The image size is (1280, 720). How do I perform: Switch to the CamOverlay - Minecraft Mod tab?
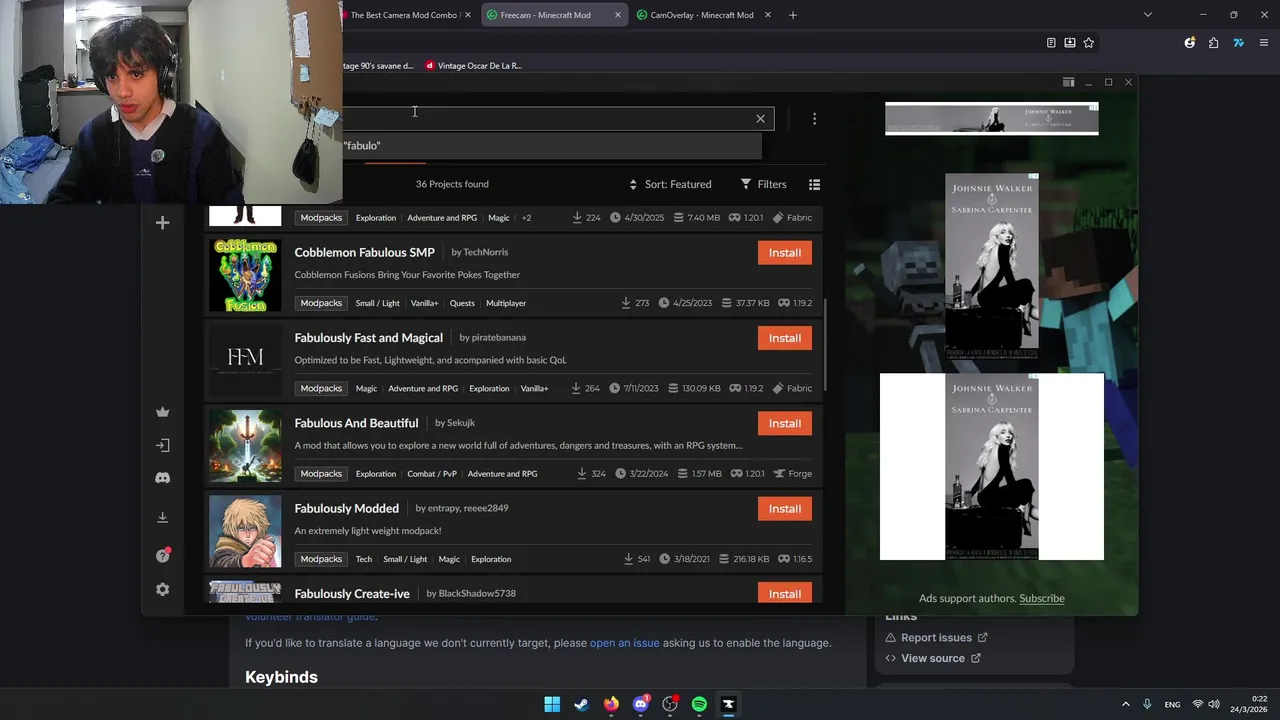(701, 15)
